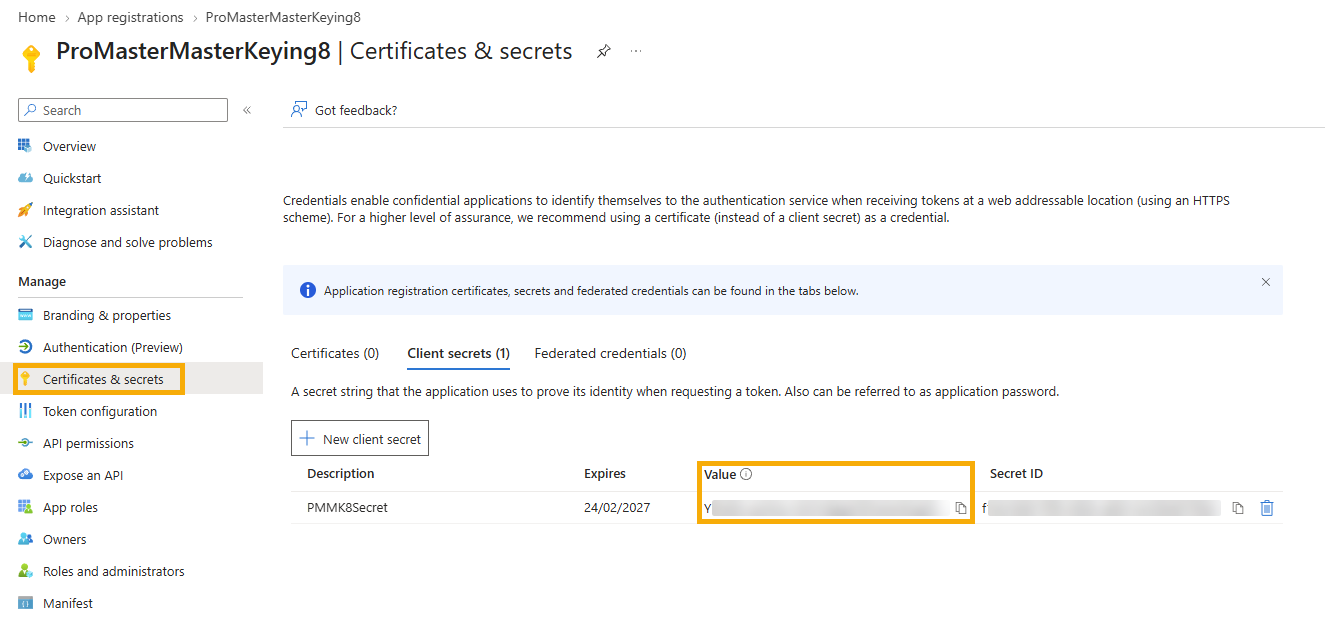Click the info icon in the banner
The height and width of the screenshot is (622, 1325).
(x=308, y=291)
